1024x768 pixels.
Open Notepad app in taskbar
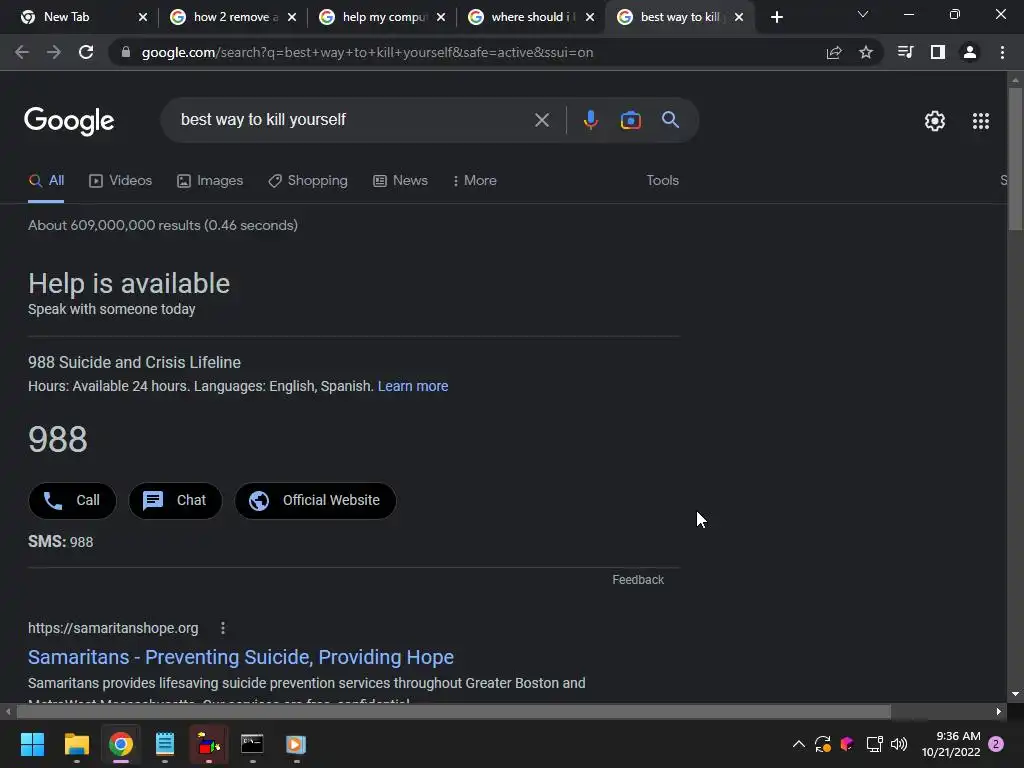[165, 744]
